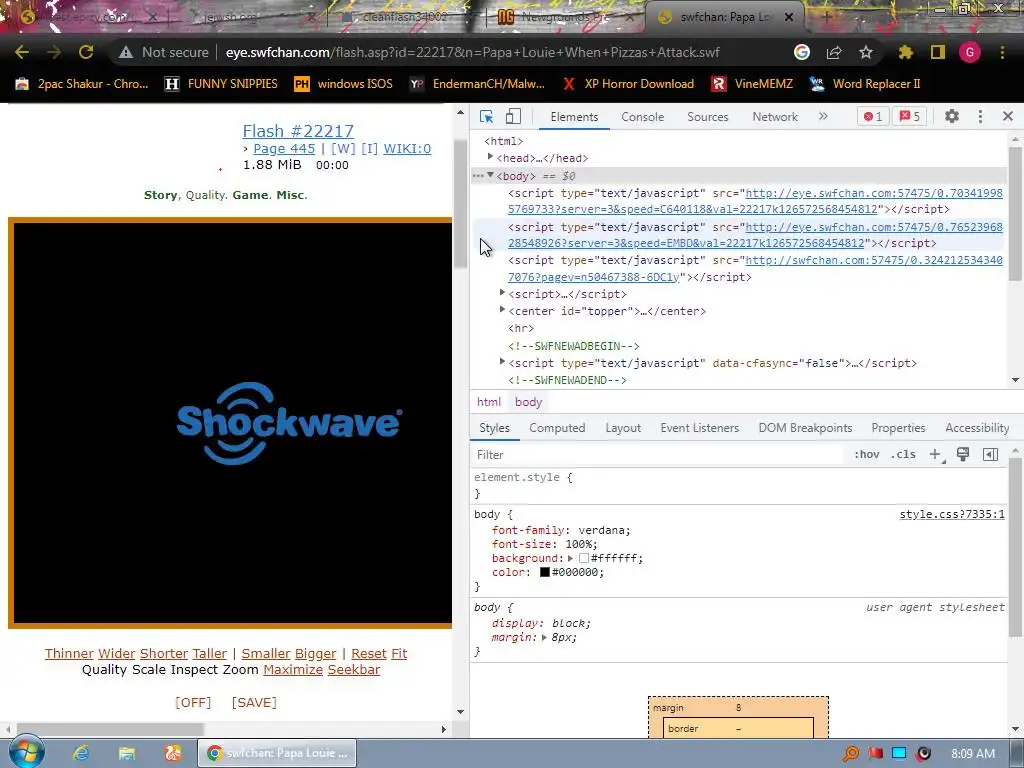
Task: Show more DevTools tabs via chevron
Action: (x=823, y=116)
